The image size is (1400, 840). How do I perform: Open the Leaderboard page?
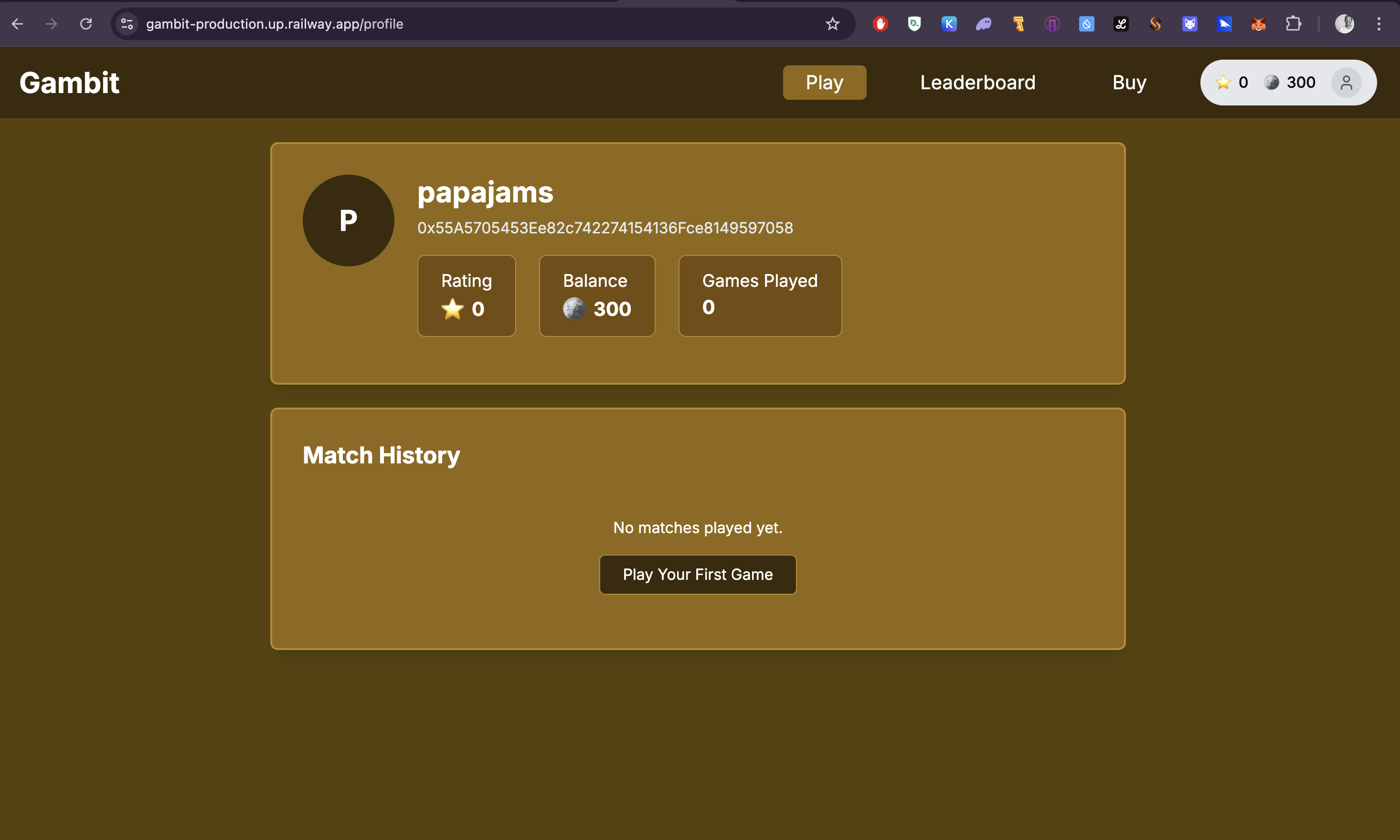tap(978, 83)
